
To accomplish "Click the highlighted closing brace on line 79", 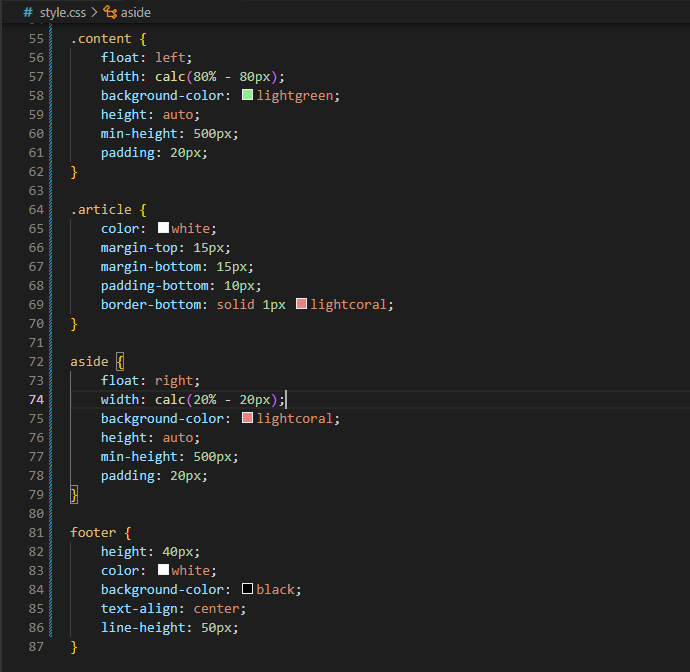I will pos(74,495).
